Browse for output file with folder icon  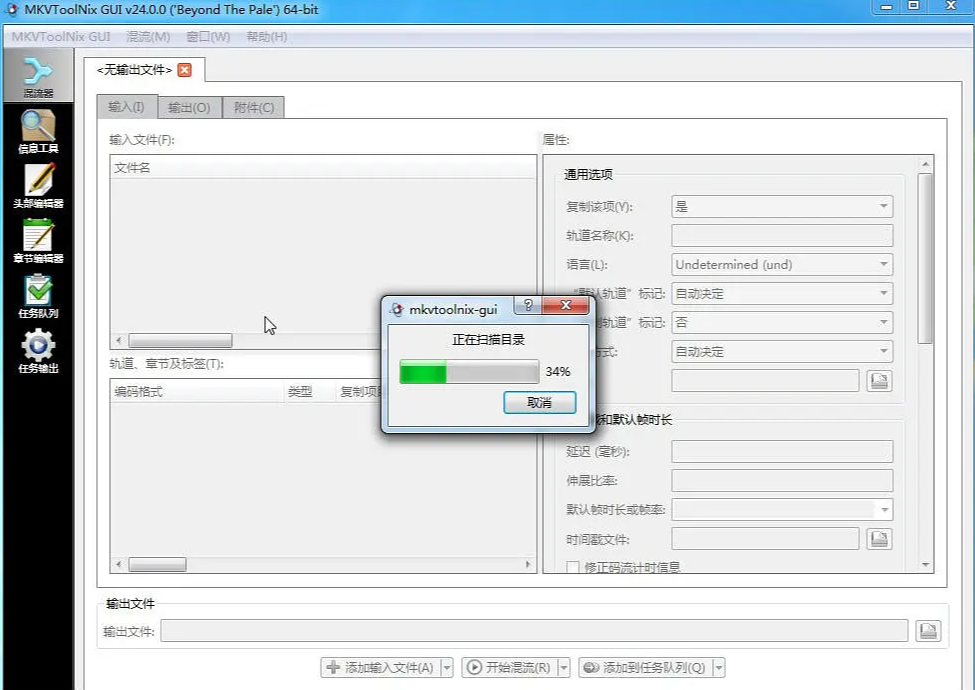[928, 630]
